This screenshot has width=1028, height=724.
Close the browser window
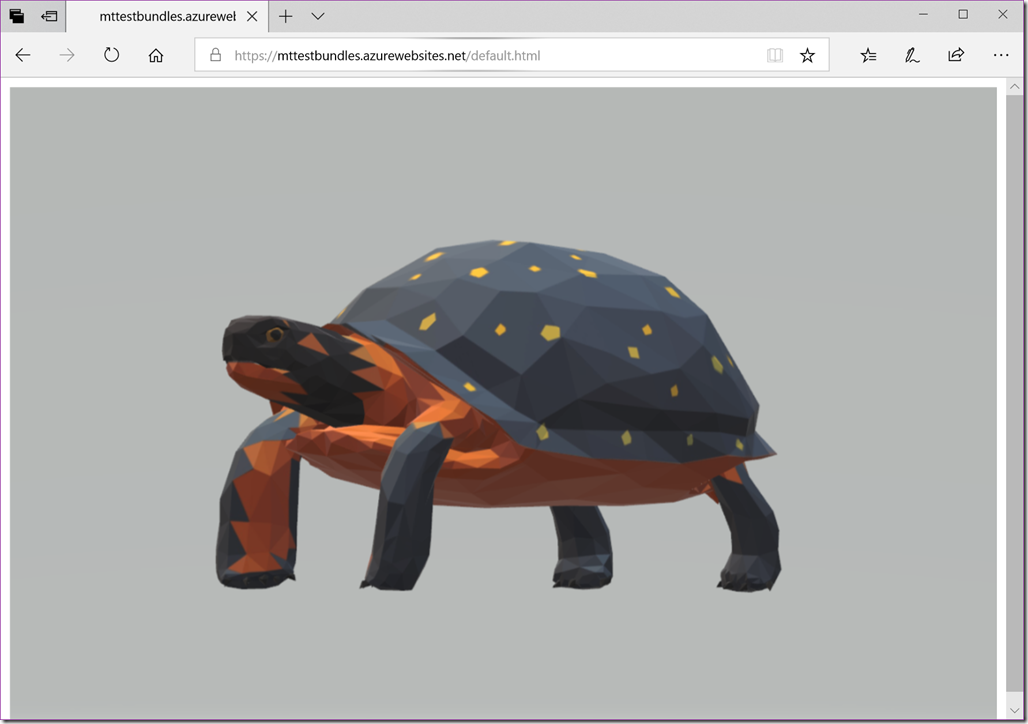click(1003, 14)
